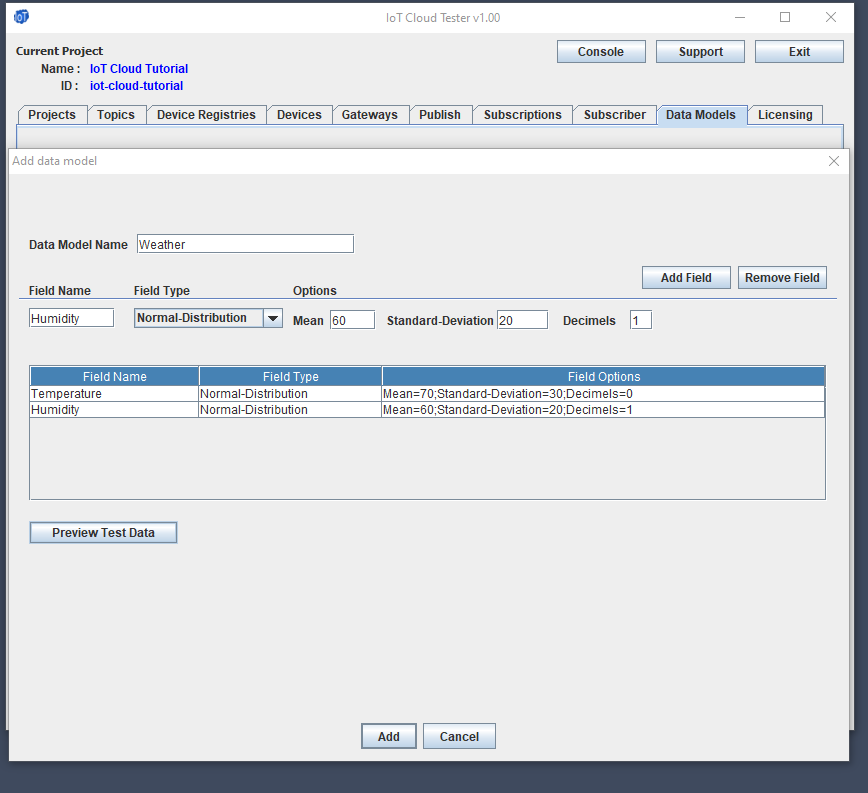The height and width of the screenshot is (793, 868).
Task: Click the Support button
Action: [x=700, y=51]
